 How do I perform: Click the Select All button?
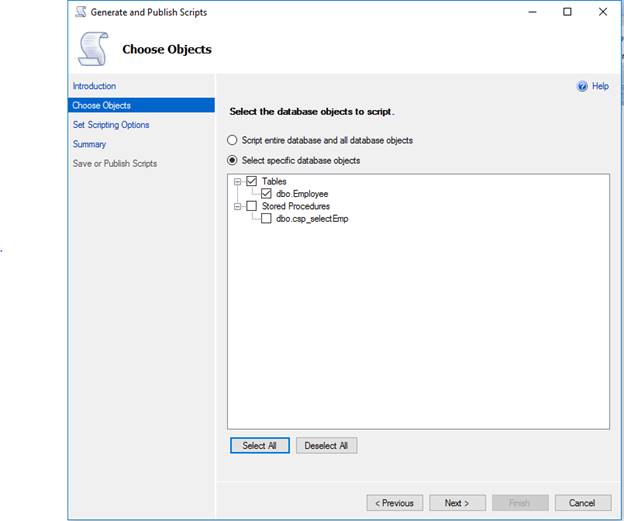tap(259, 445)
